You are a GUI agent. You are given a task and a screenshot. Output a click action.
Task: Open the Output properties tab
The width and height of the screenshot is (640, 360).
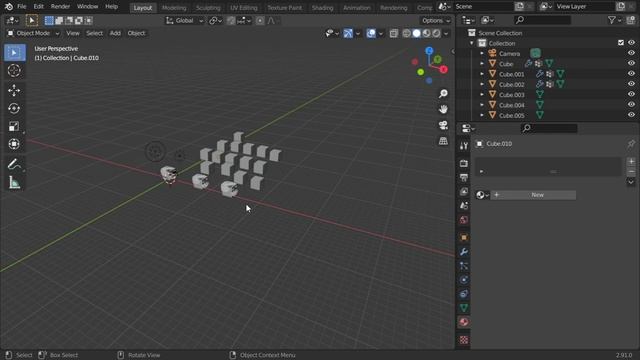coord(464,178)
